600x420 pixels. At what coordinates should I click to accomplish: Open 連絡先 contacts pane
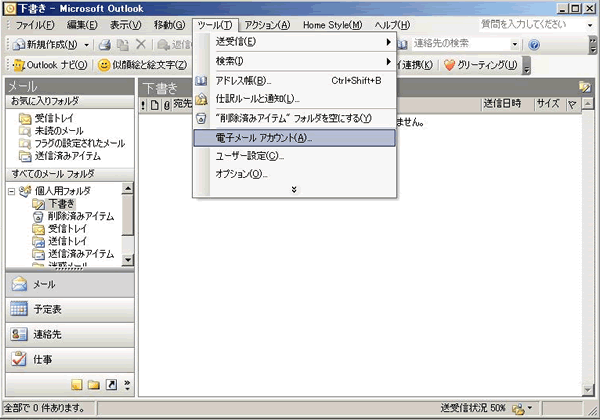pyautogui.click(x=70, y=335)
